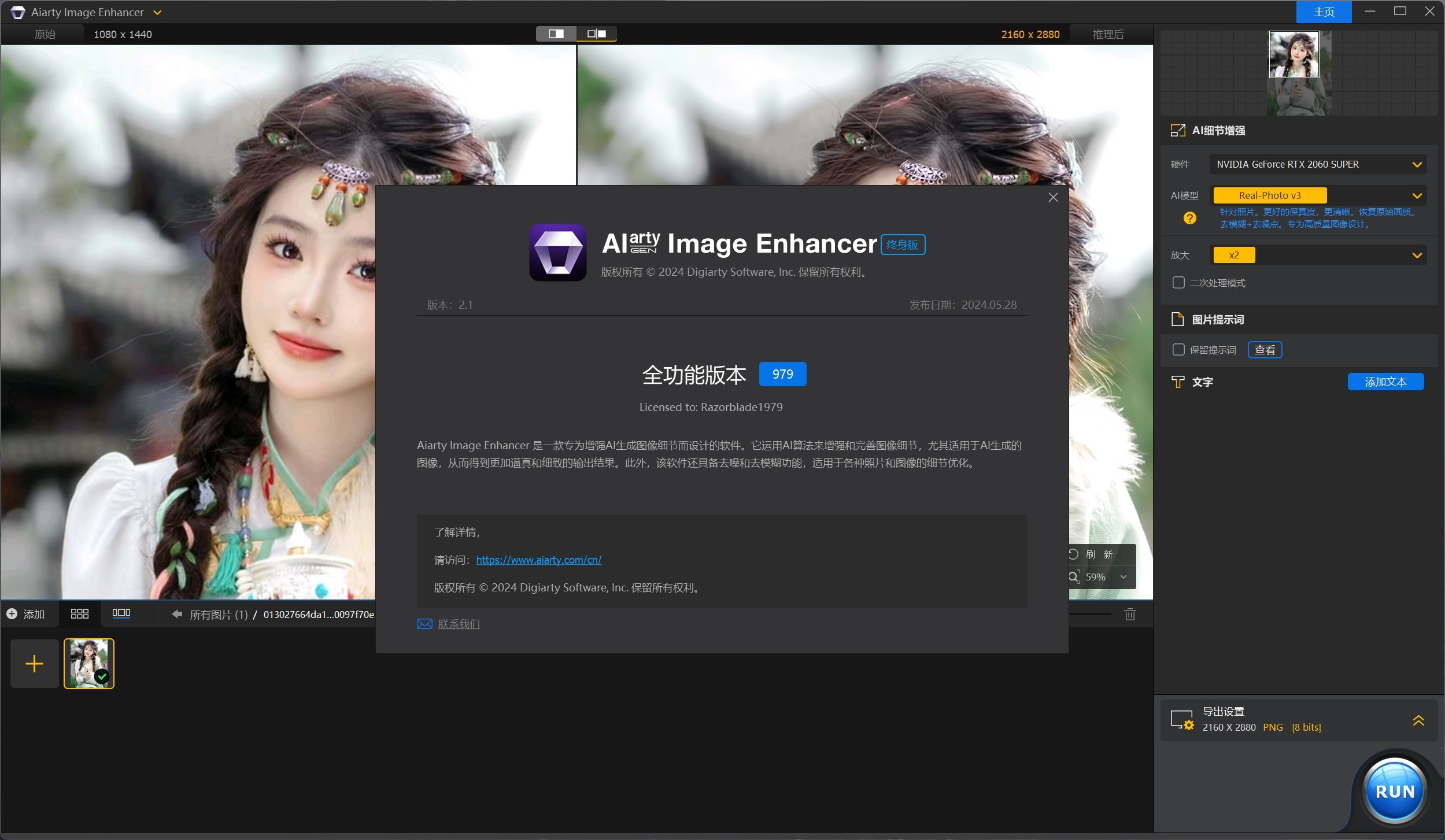Click the 所有图片 (1) breadcrumb
Viewport: 1445px width, 840px height.
point(219,615)
